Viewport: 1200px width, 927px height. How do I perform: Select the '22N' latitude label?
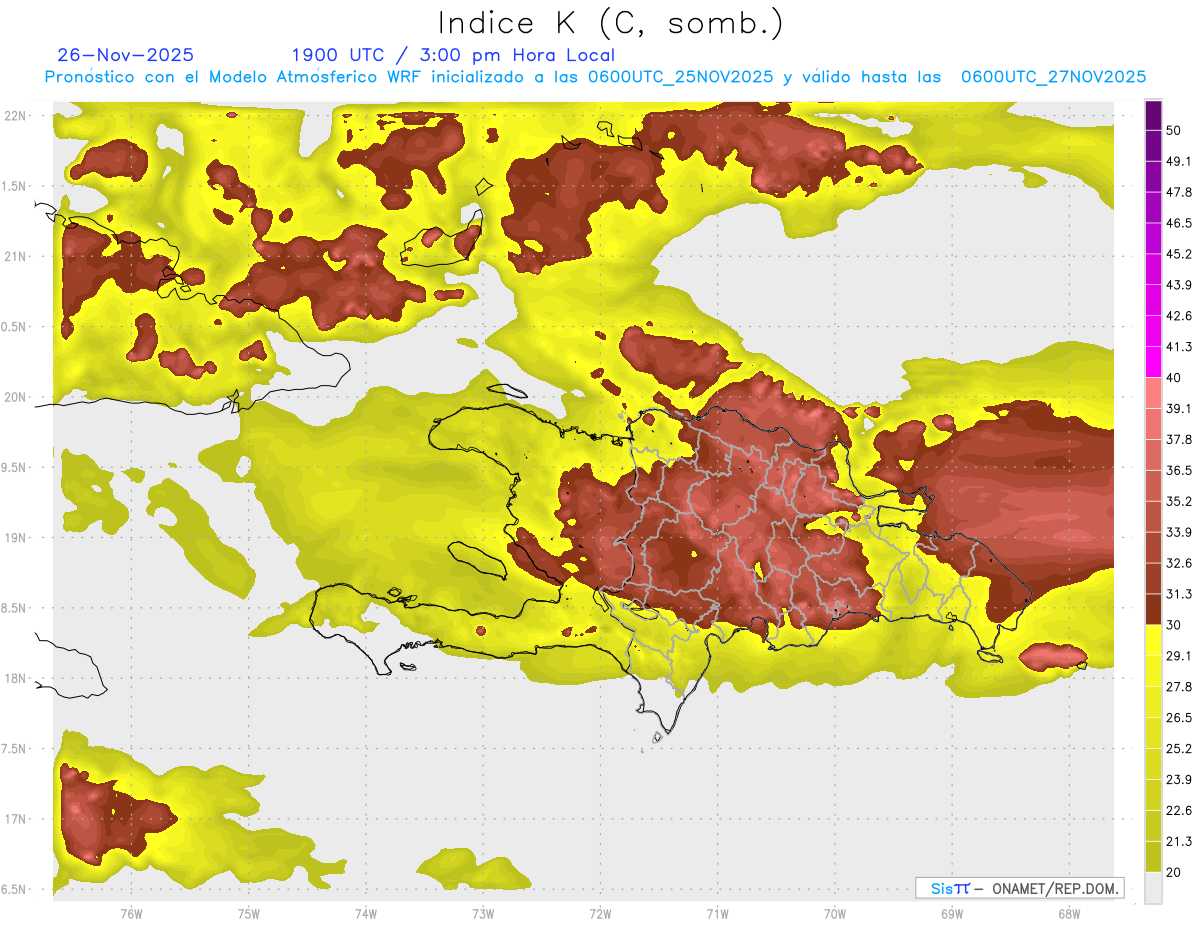pyautogui.click(x=16, y=116)
